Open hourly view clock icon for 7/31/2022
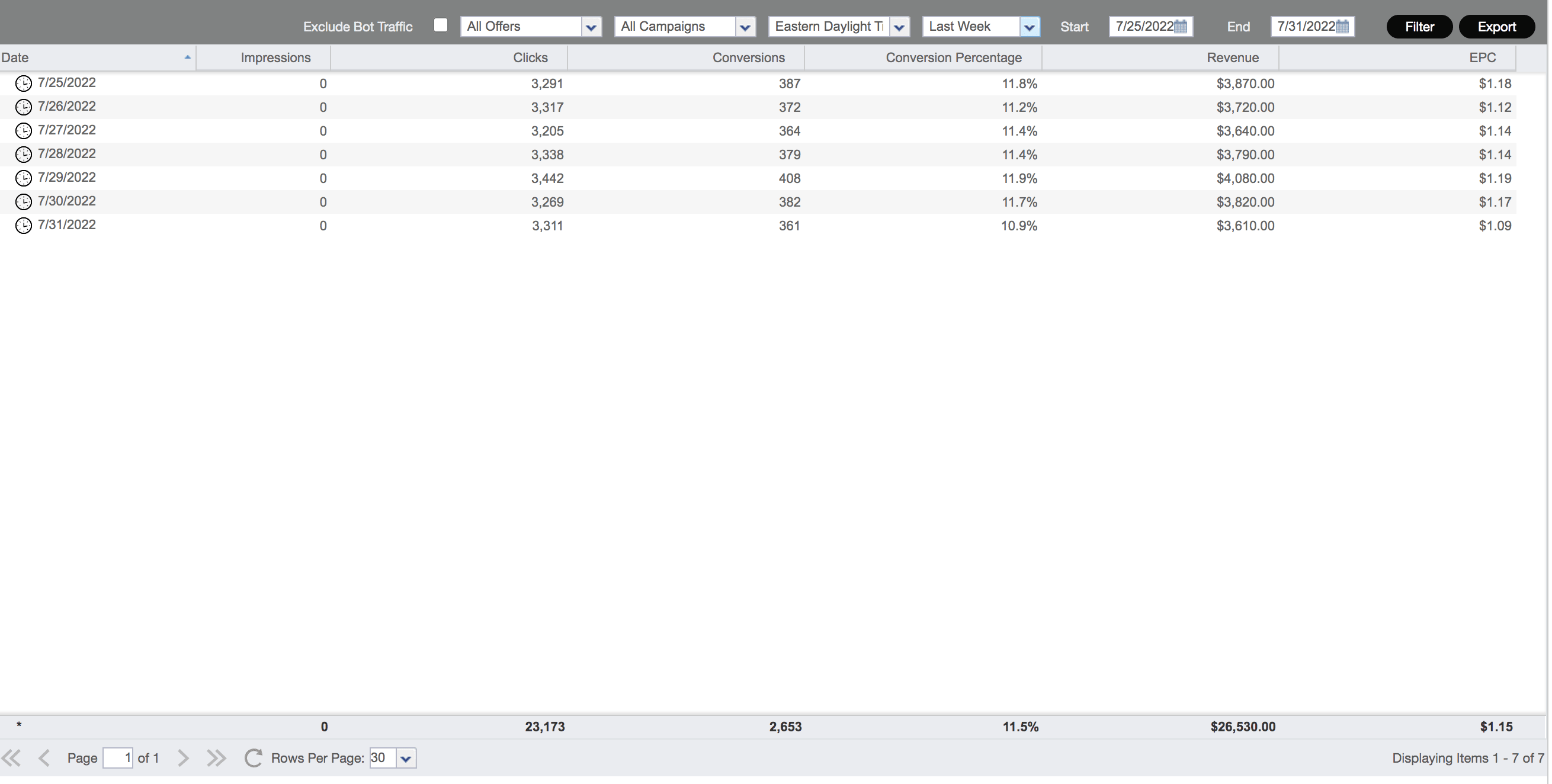The height and width of the screenshot is (784, 1552). [24, 226]
